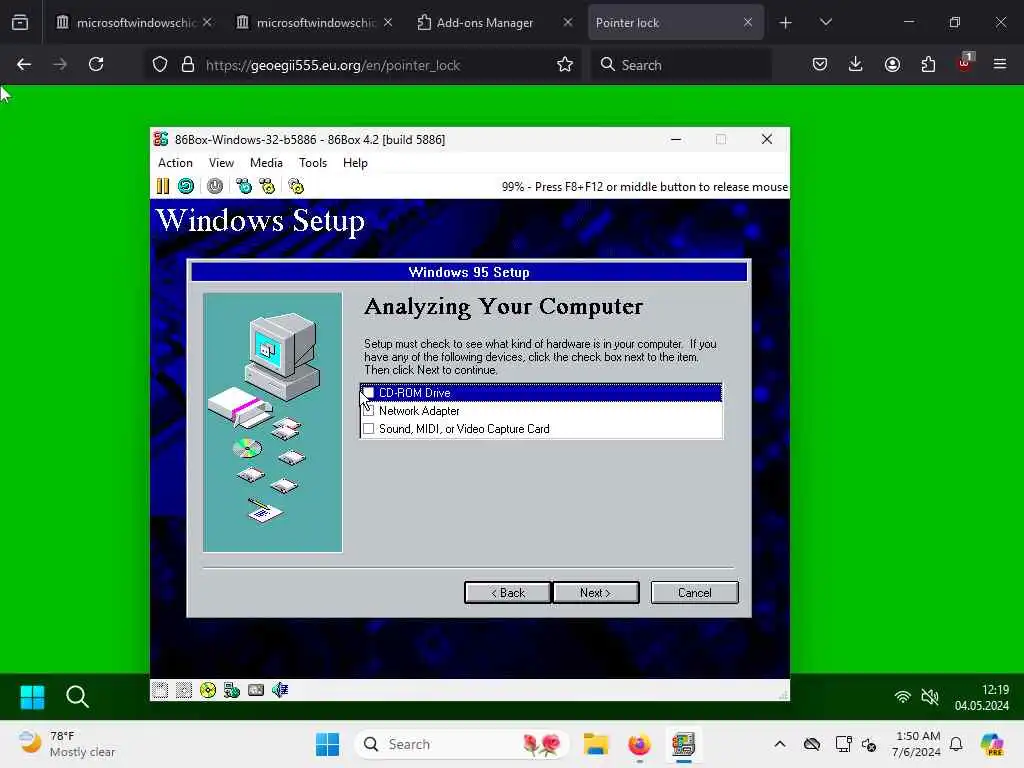Click the site padlock icon

[188, 64]
